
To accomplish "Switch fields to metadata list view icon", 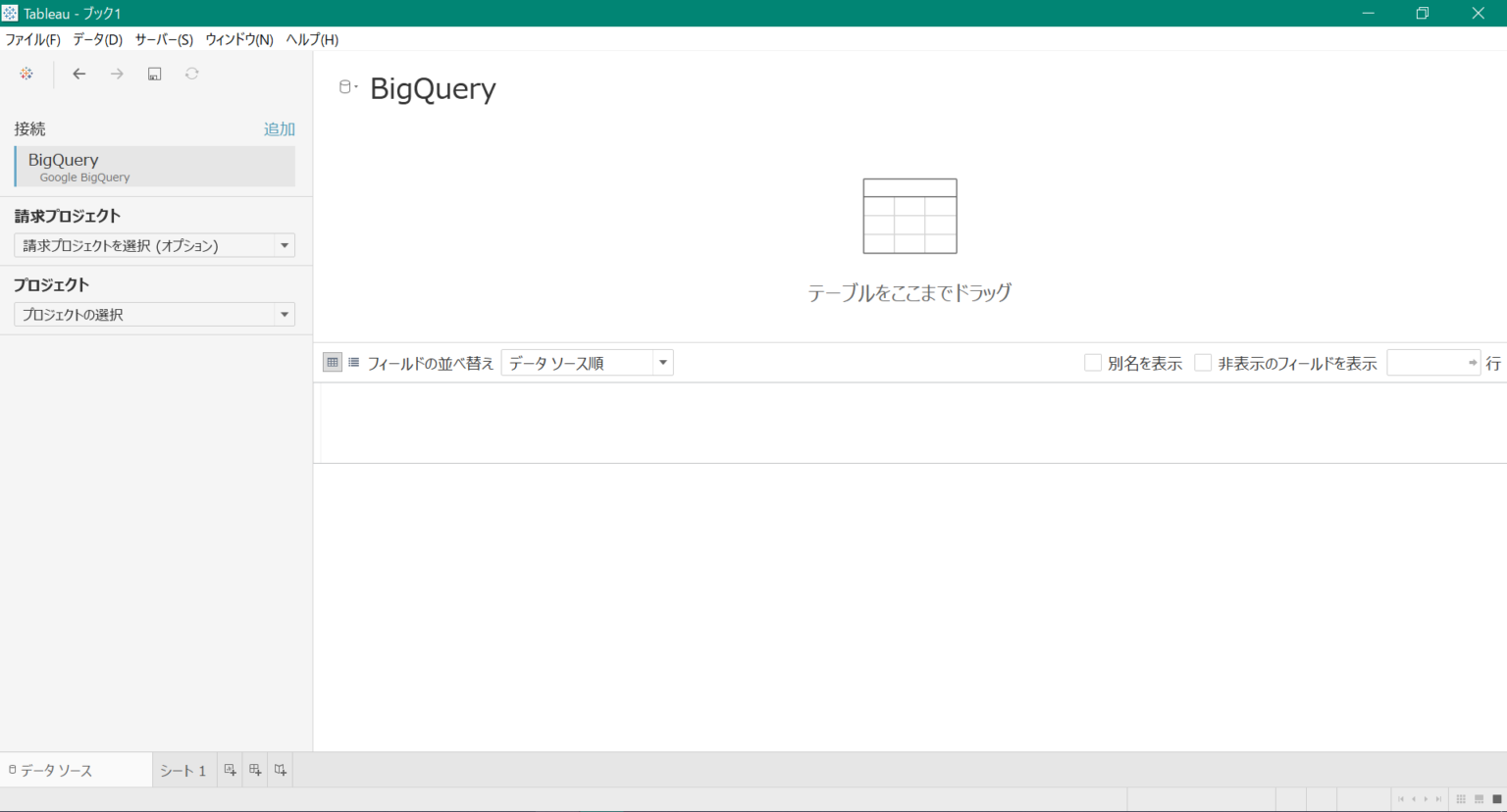I will coord(353,362).
